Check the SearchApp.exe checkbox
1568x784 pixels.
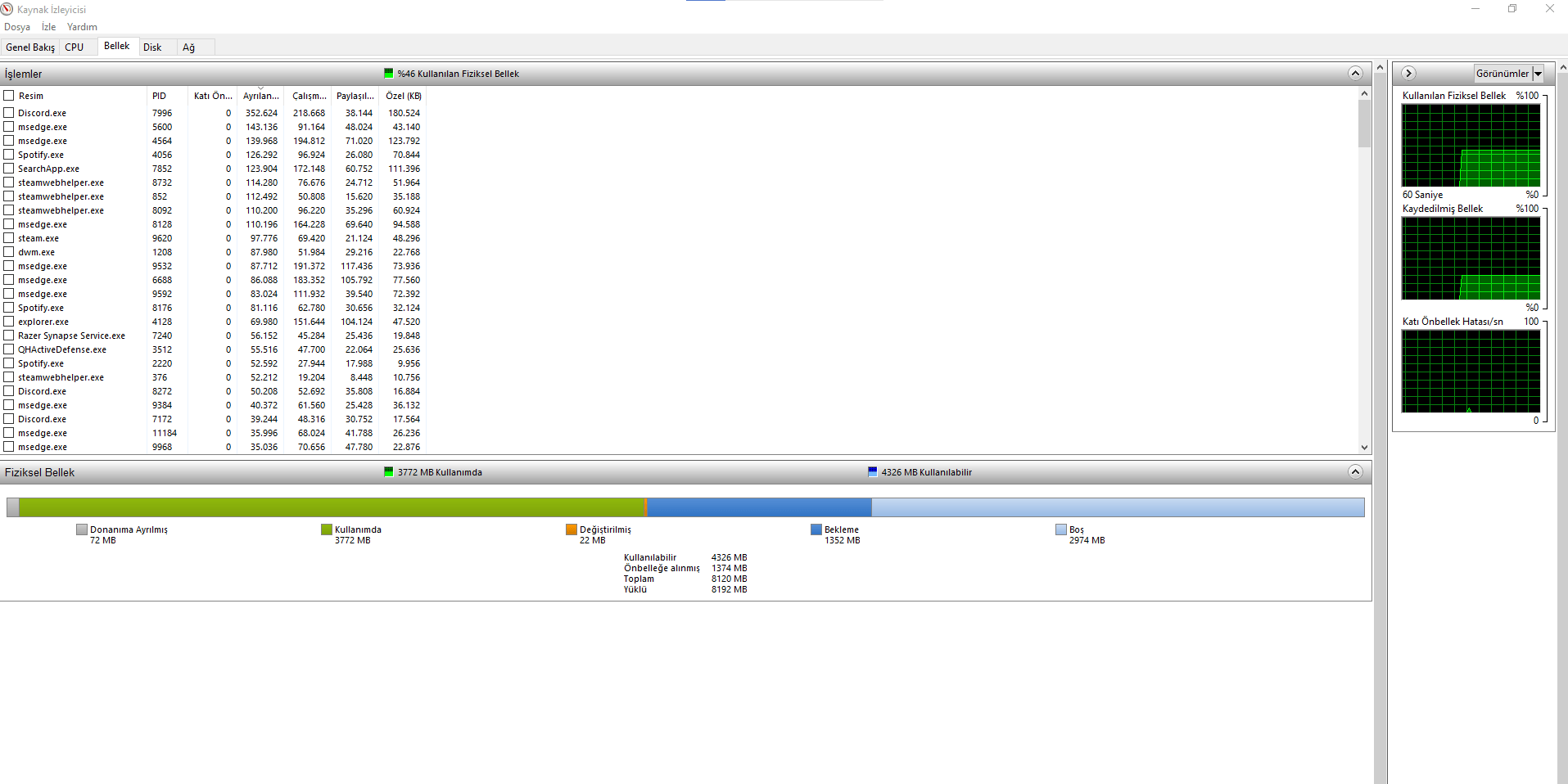coord(9,169)
